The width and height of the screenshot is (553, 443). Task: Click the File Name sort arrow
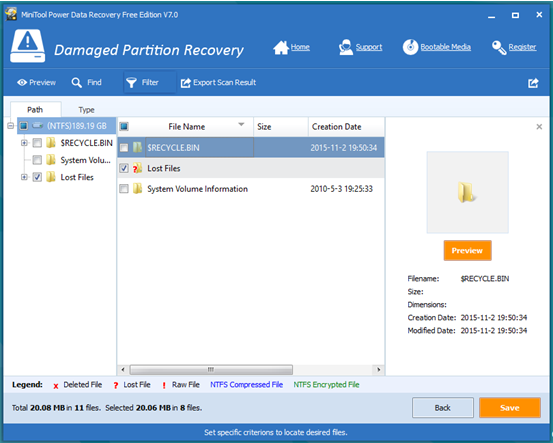[241, 125]
